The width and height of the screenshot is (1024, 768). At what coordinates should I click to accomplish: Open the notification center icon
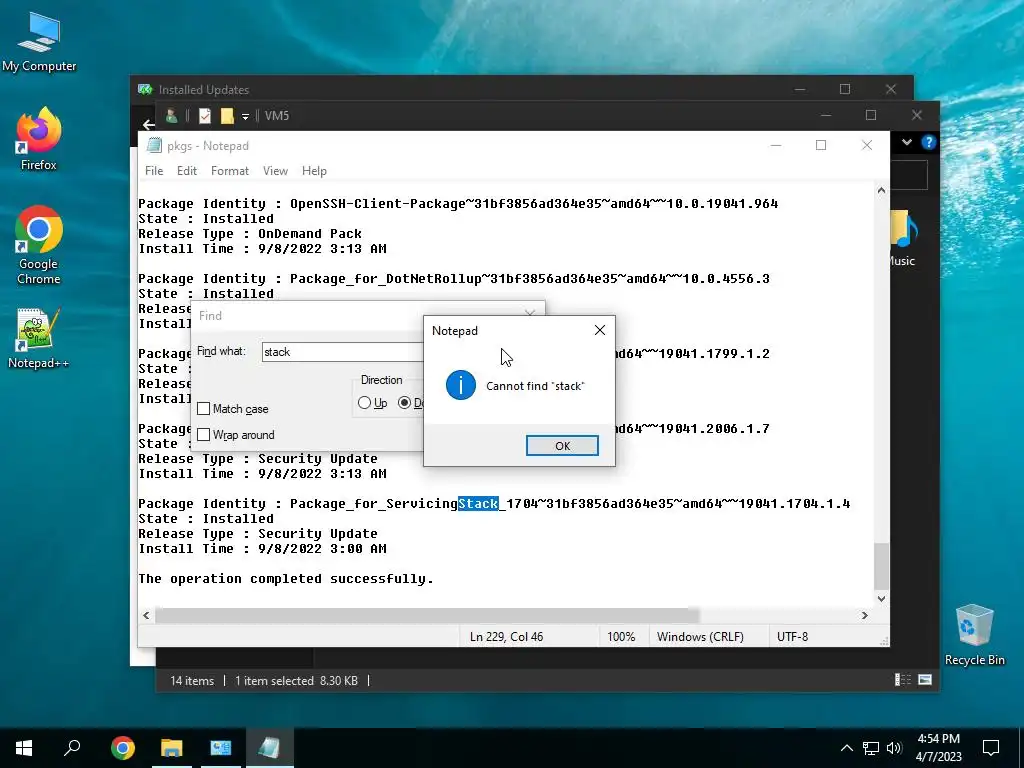pyautogui.click(x=991, y=748)
